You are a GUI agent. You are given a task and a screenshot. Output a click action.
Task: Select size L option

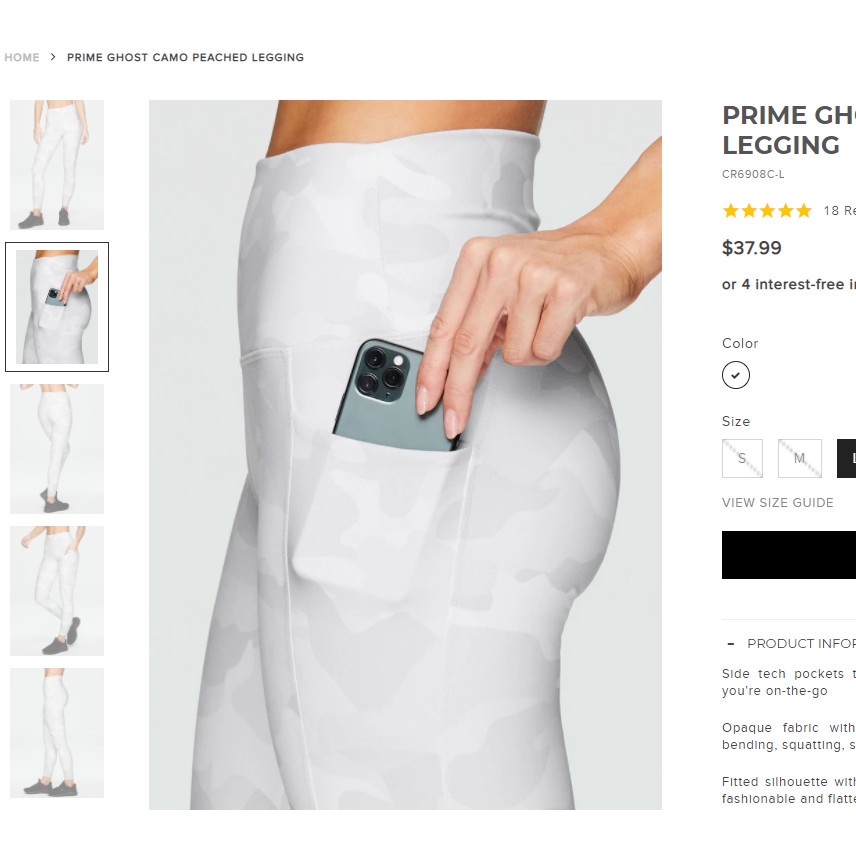(x=847, y=459)
